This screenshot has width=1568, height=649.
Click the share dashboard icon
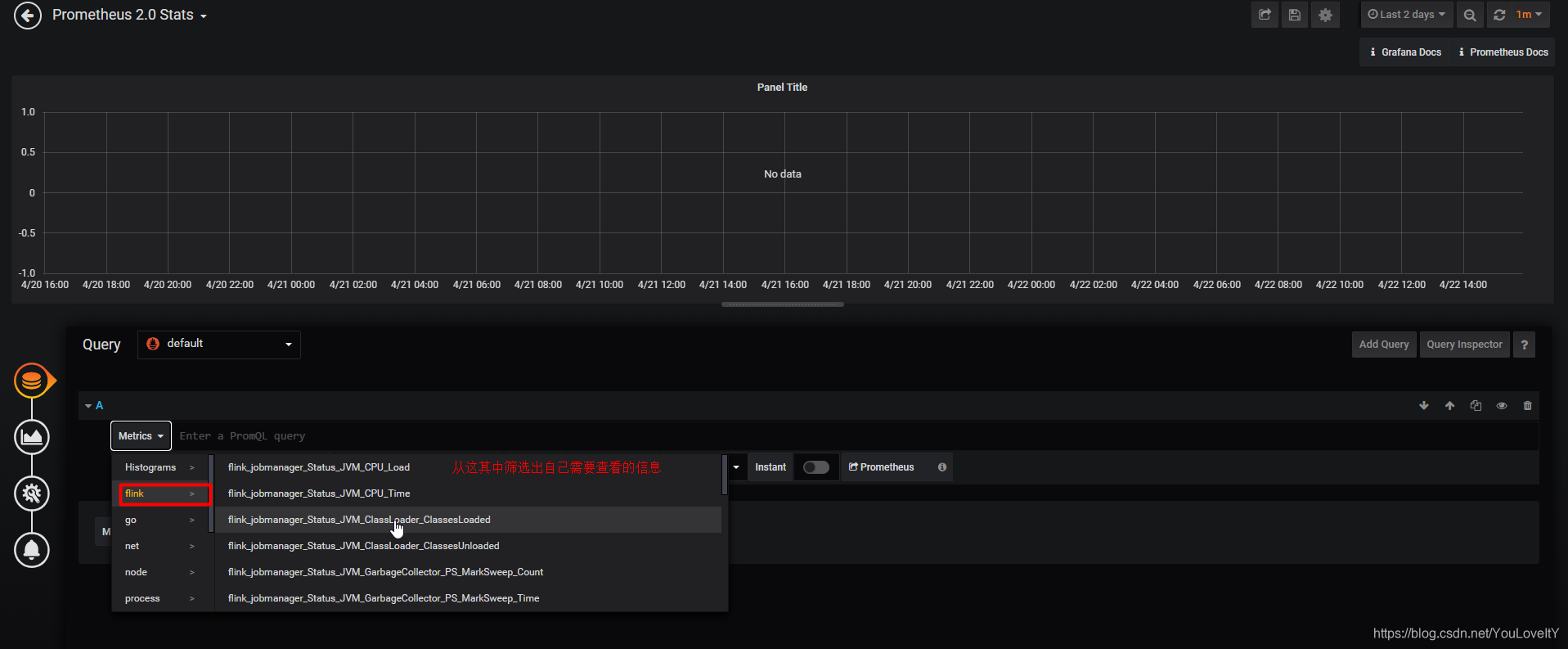tap(1265, 15)
